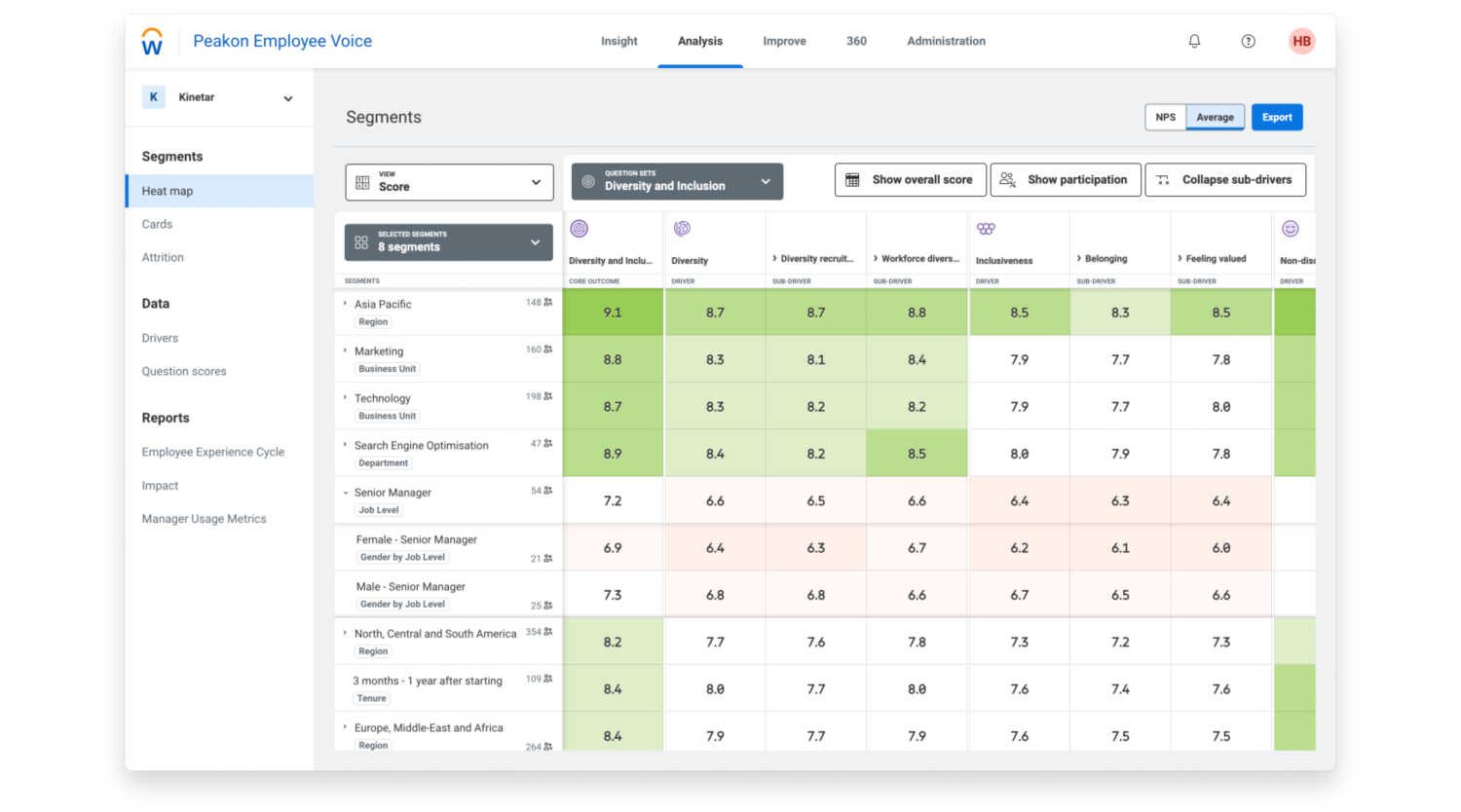Click the target icon in Question Sets box

(x=588, y=181)
